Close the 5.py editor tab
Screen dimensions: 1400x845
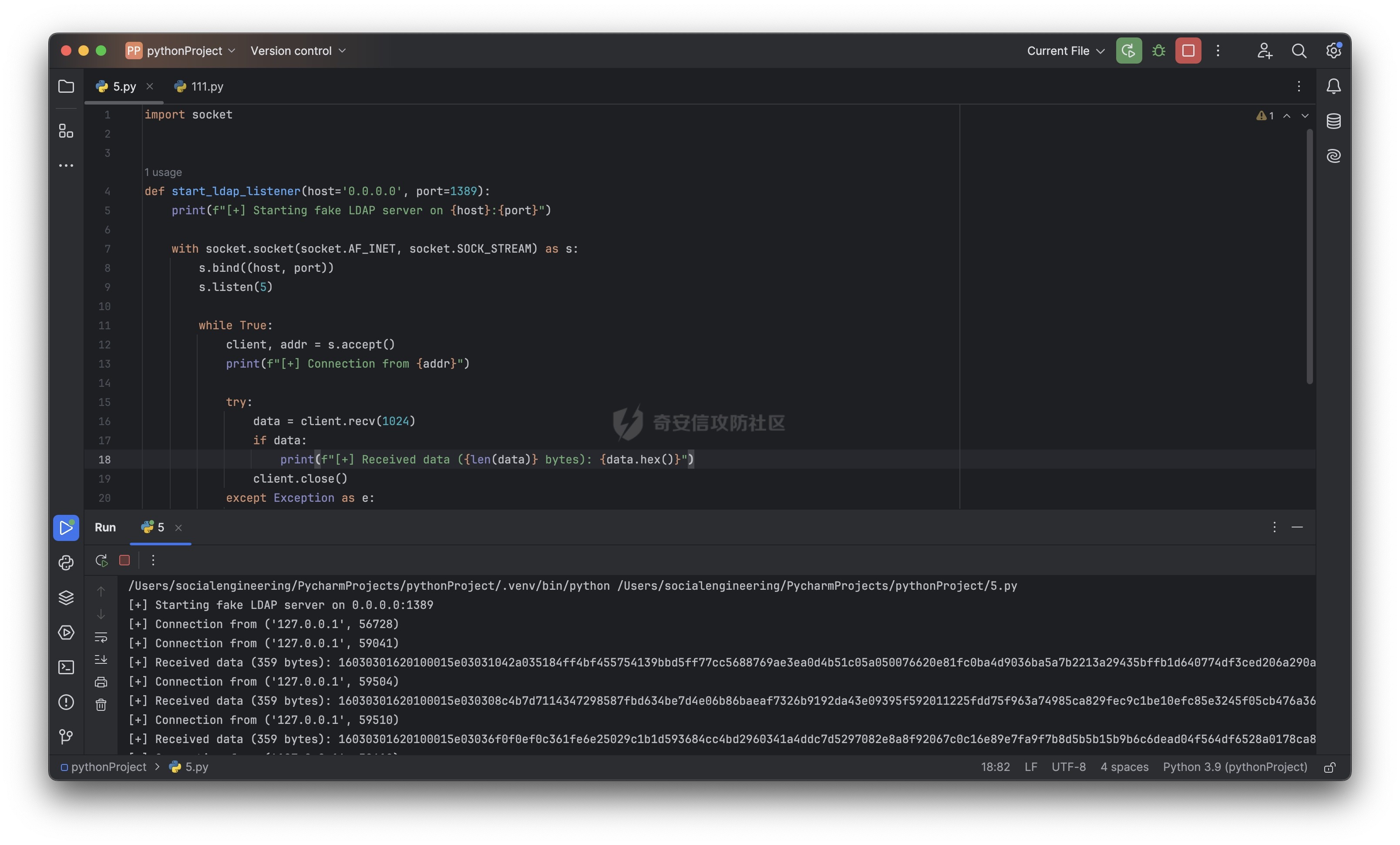point(149,86)
